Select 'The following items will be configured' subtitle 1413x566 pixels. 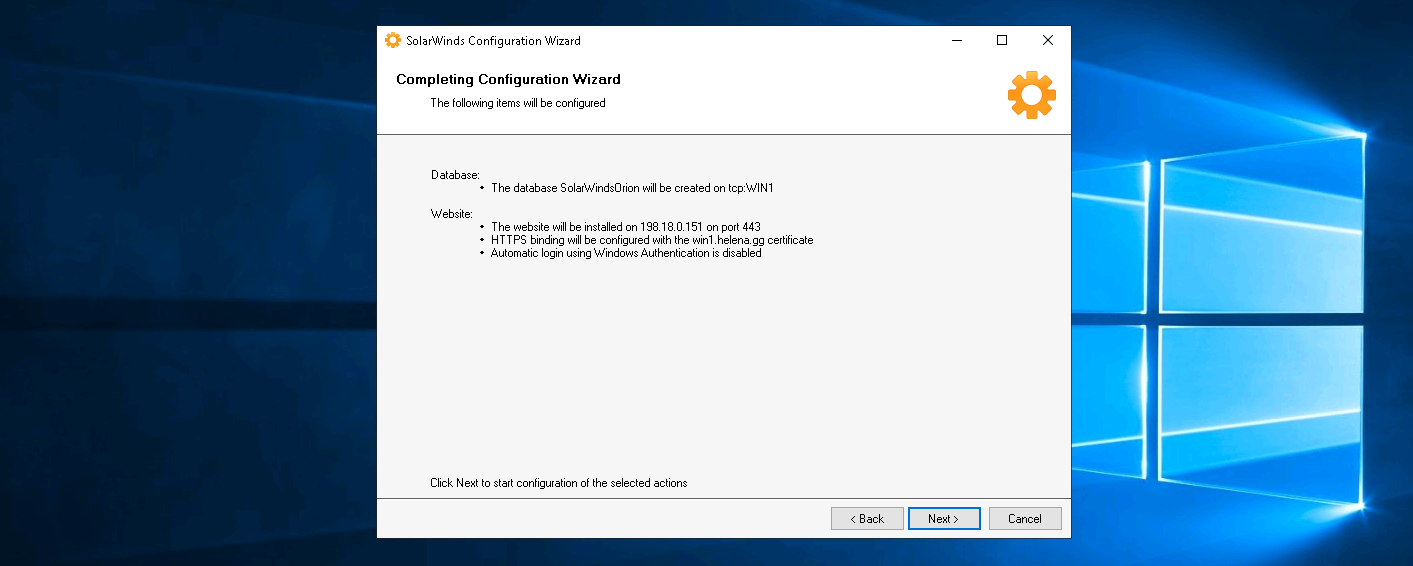(518, 103)
